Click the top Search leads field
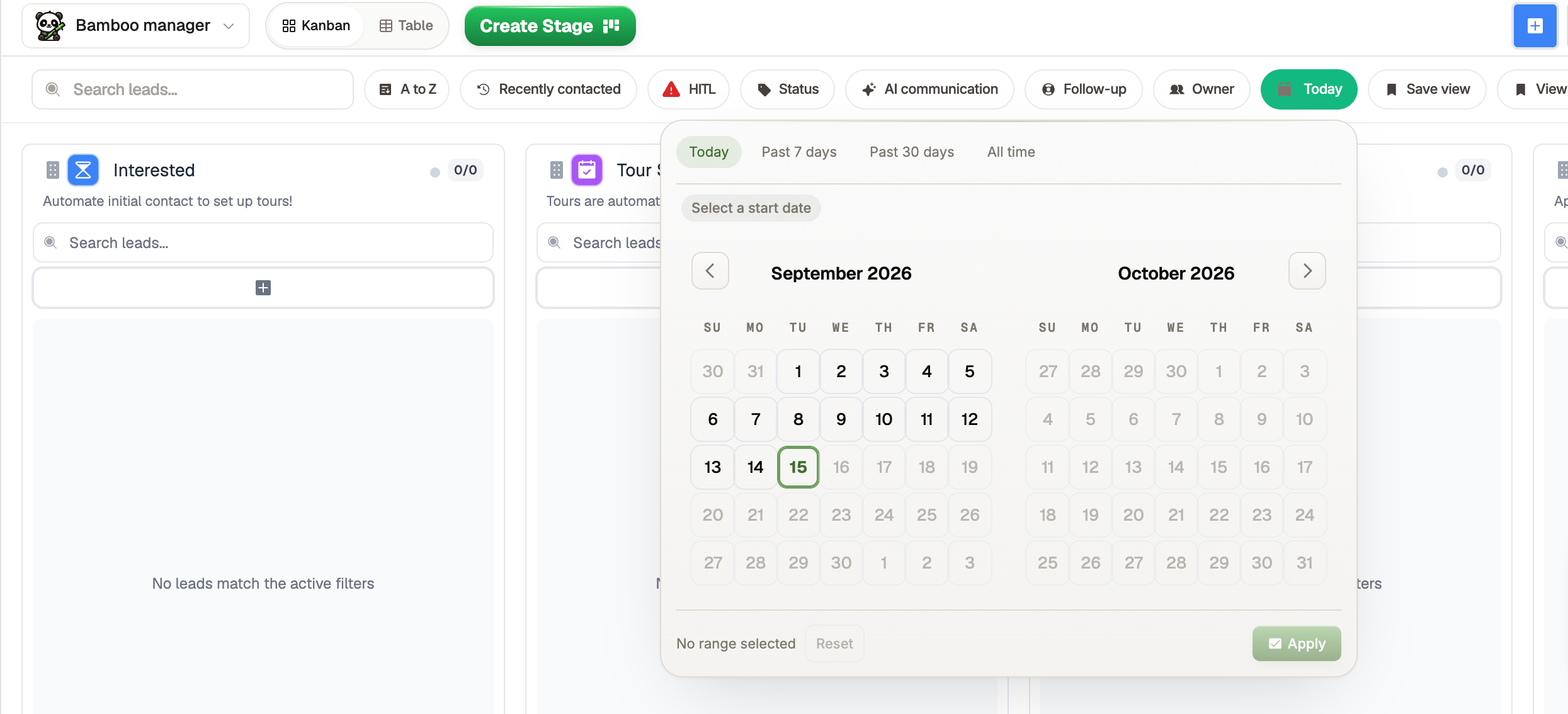 [x=193, y=89]
